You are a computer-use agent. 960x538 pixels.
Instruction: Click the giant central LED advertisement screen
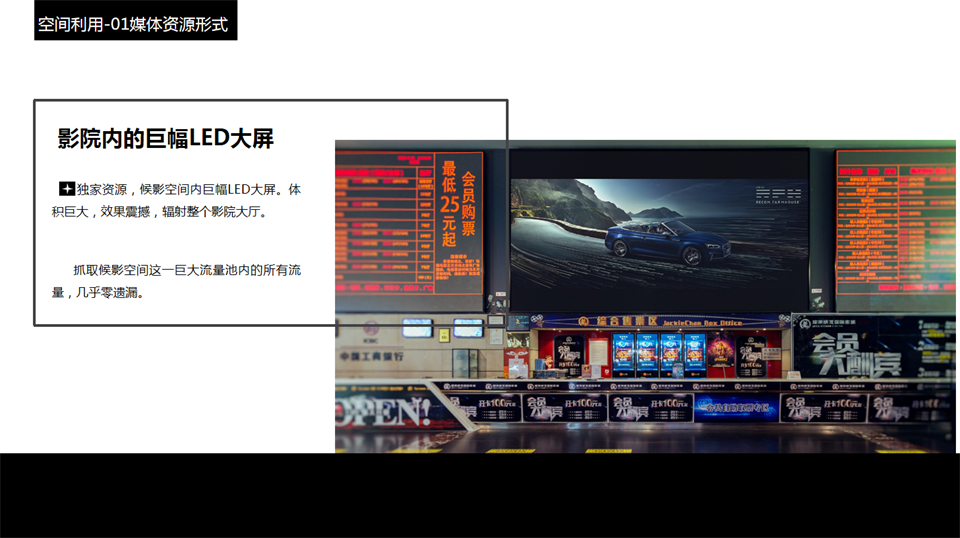[x=658, y=230]
